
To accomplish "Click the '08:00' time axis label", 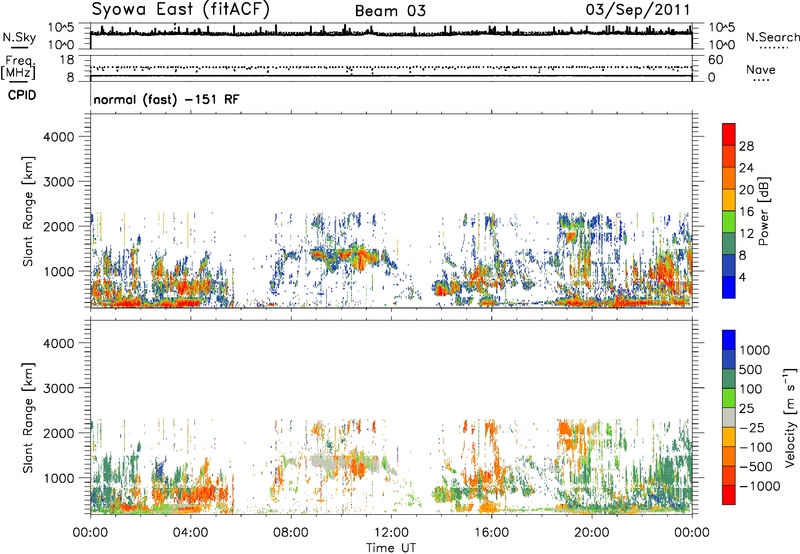I will click(x=291, y=533).
